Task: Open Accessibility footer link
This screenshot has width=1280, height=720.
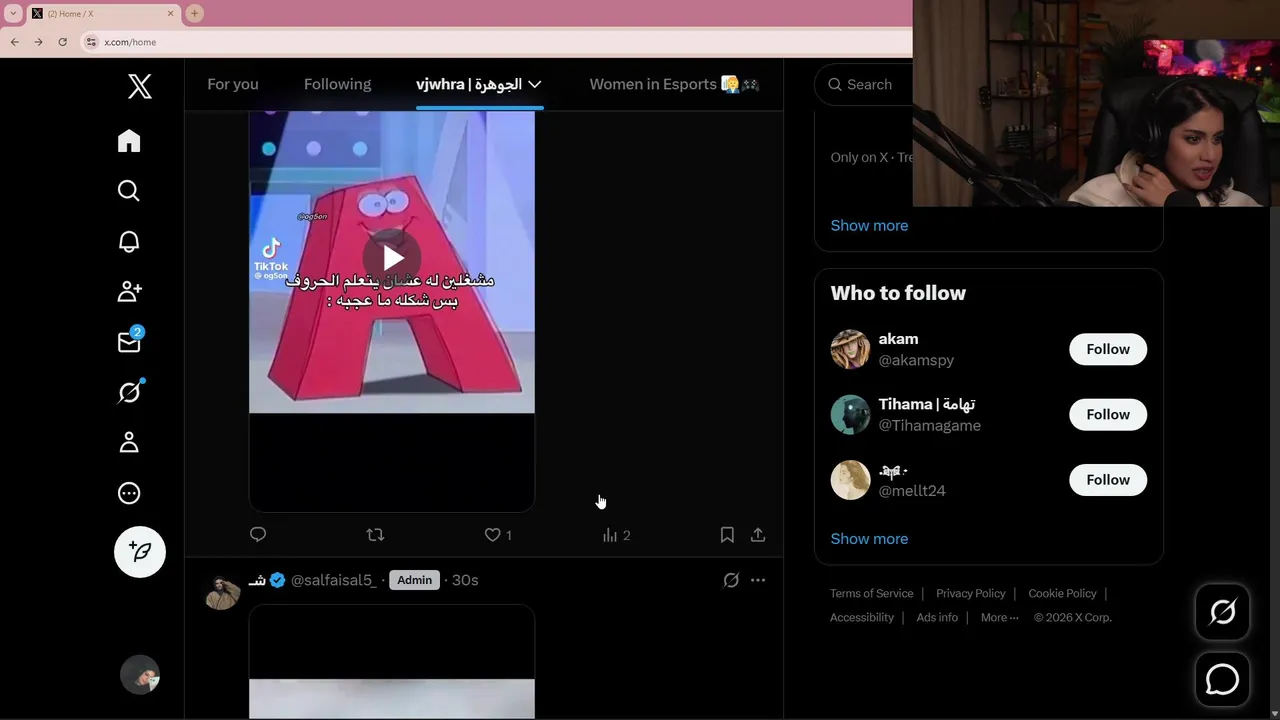Action: (862, 617)
